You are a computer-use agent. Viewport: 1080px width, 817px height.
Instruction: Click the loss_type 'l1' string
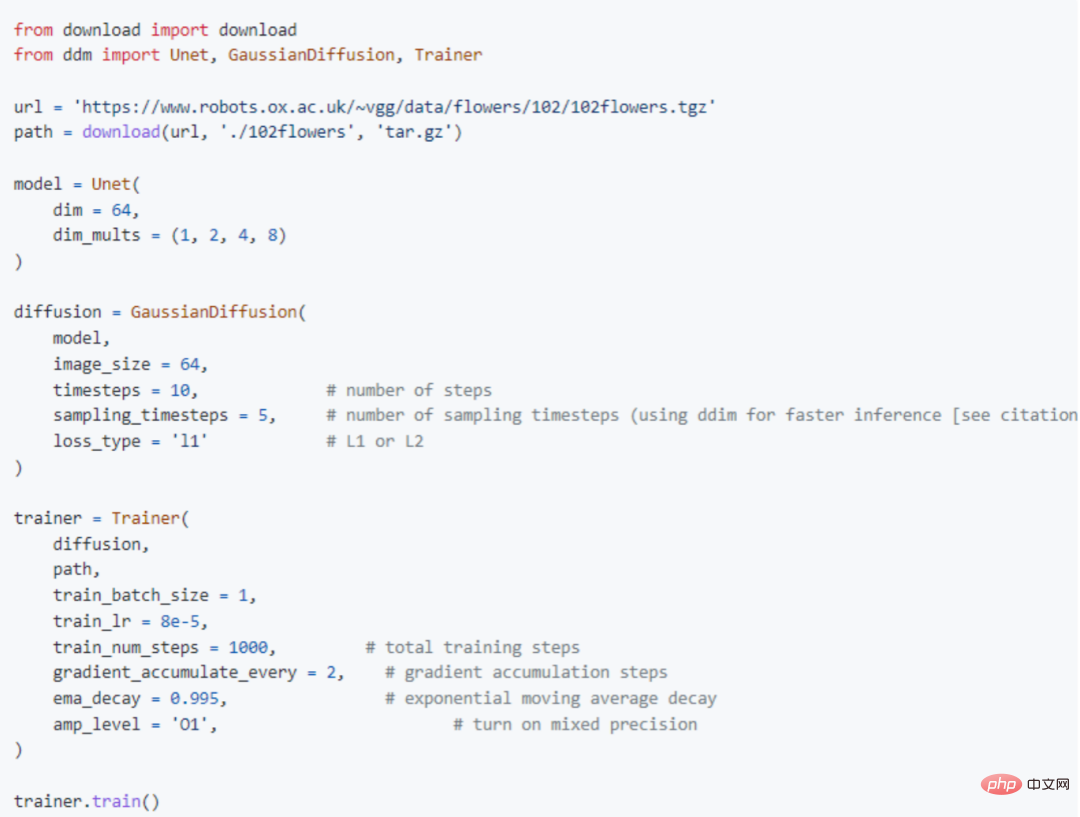[x=189, y=441]
